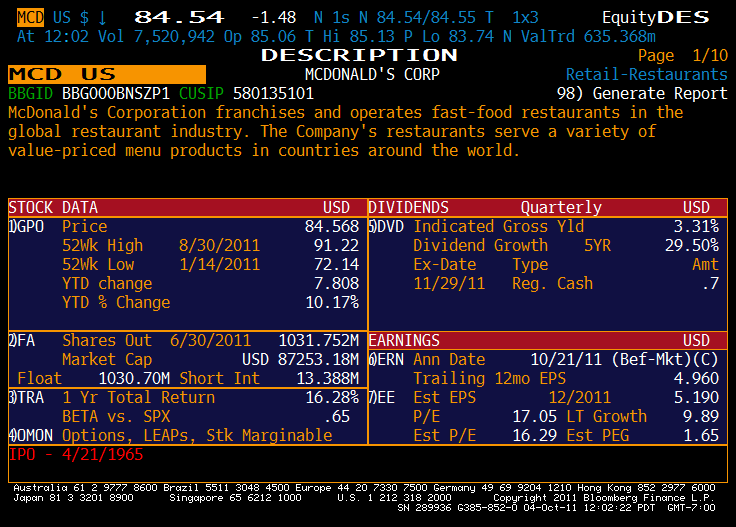
Task: Click the 52Wk Low value 72.14
Action: click(x=337, y=265)
